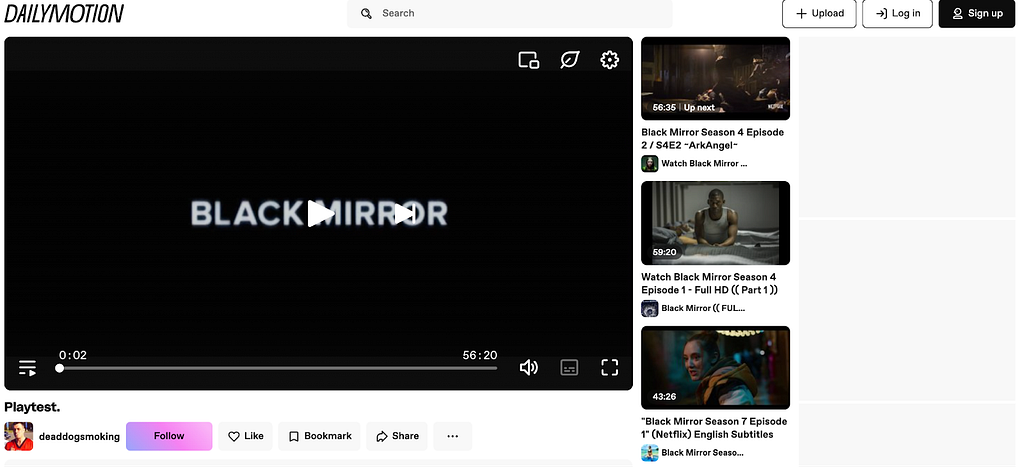Viewport: 1024px width, 467px height.
Task: Click the Playtest. video title
Action: pyautogui.click(x=32, y=407)
